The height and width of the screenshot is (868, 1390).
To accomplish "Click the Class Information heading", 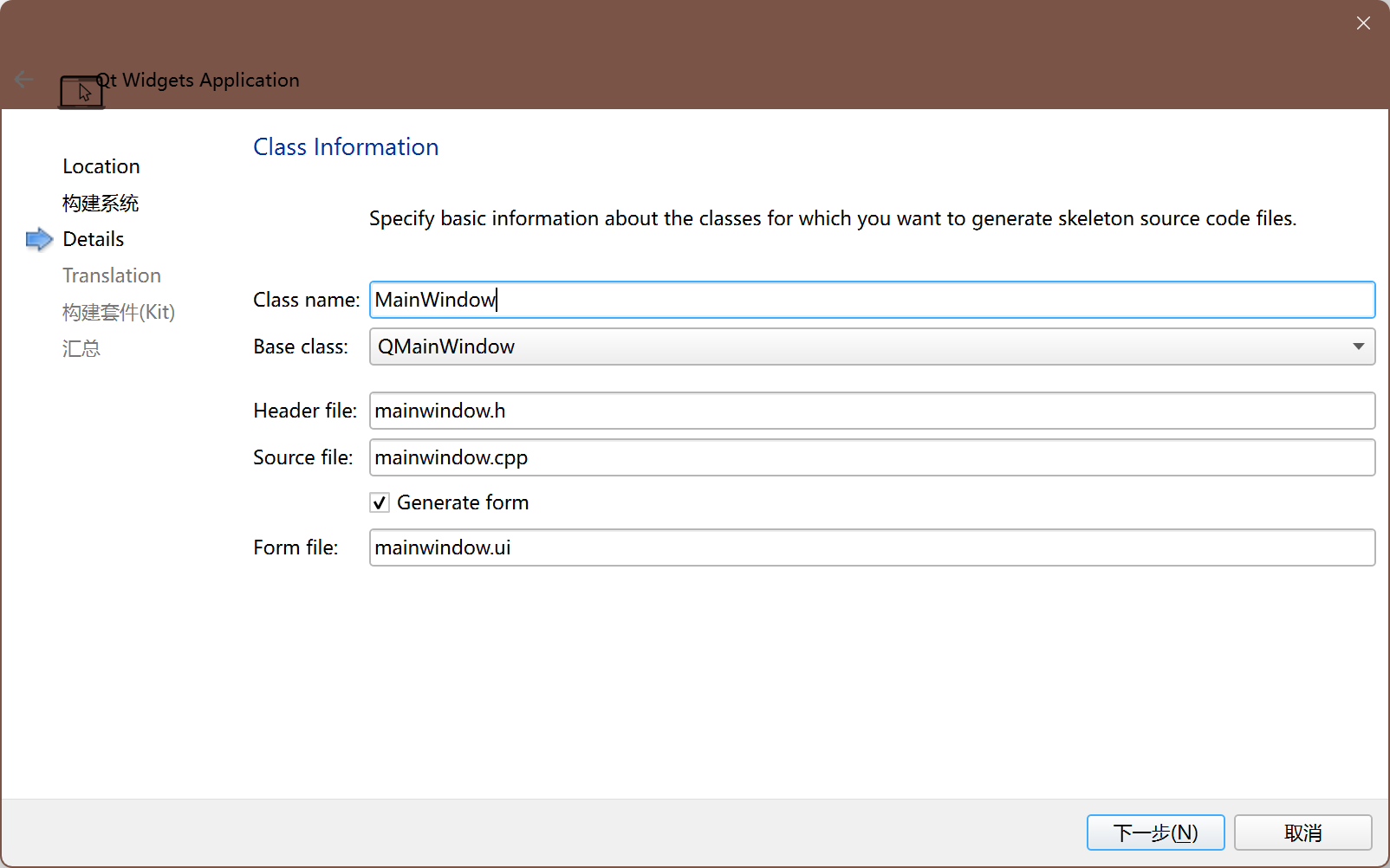I will (346, 147).
